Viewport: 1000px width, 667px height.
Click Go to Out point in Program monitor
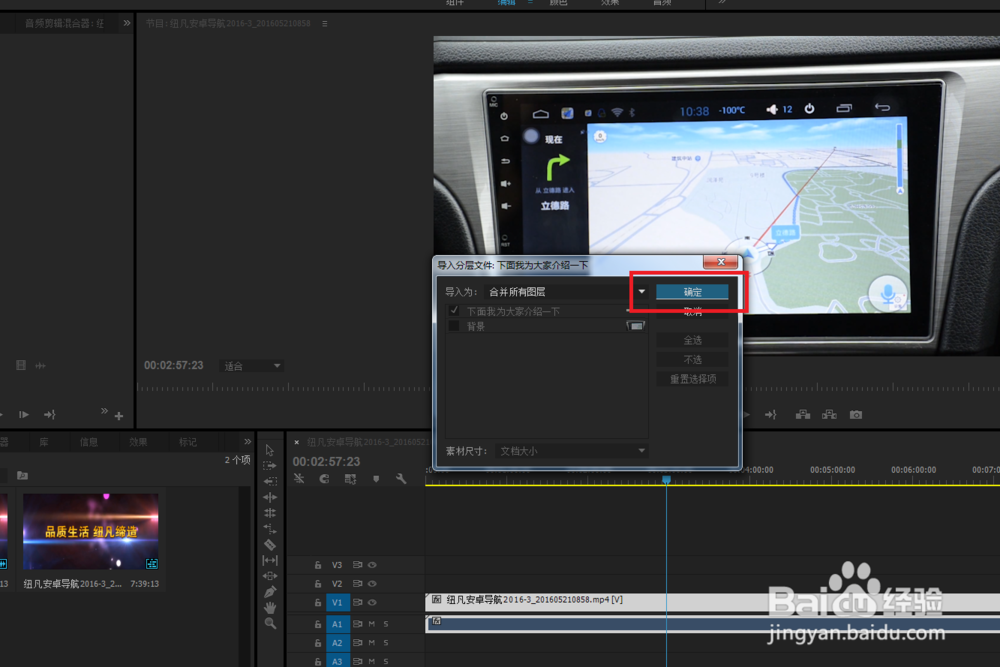(771, 415)
